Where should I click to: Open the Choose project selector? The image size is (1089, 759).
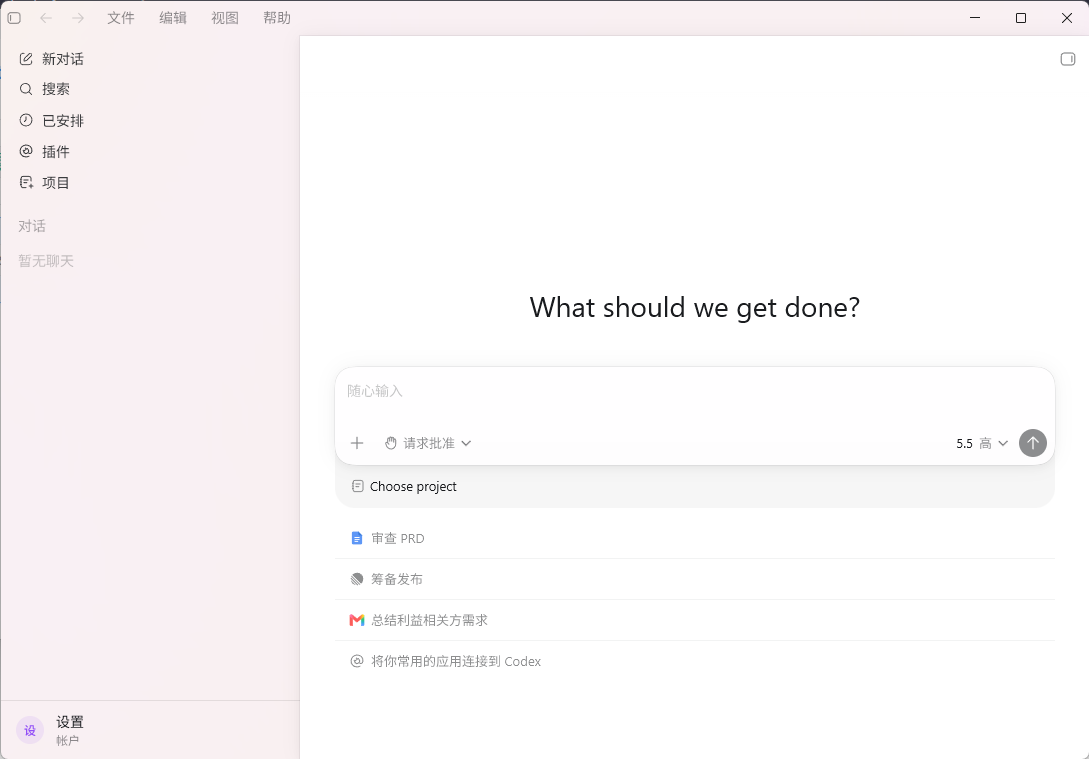pos(404,486)
